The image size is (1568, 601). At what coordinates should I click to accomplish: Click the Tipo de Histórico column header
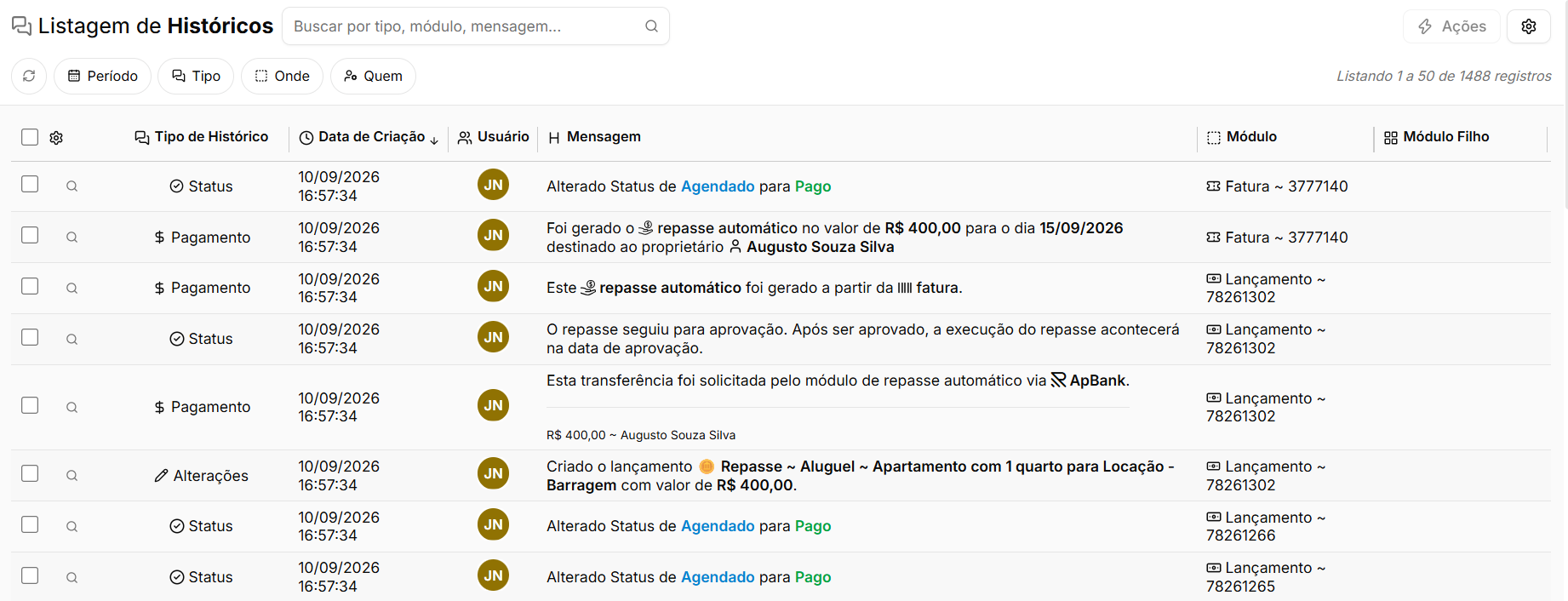tap(202, 137)
